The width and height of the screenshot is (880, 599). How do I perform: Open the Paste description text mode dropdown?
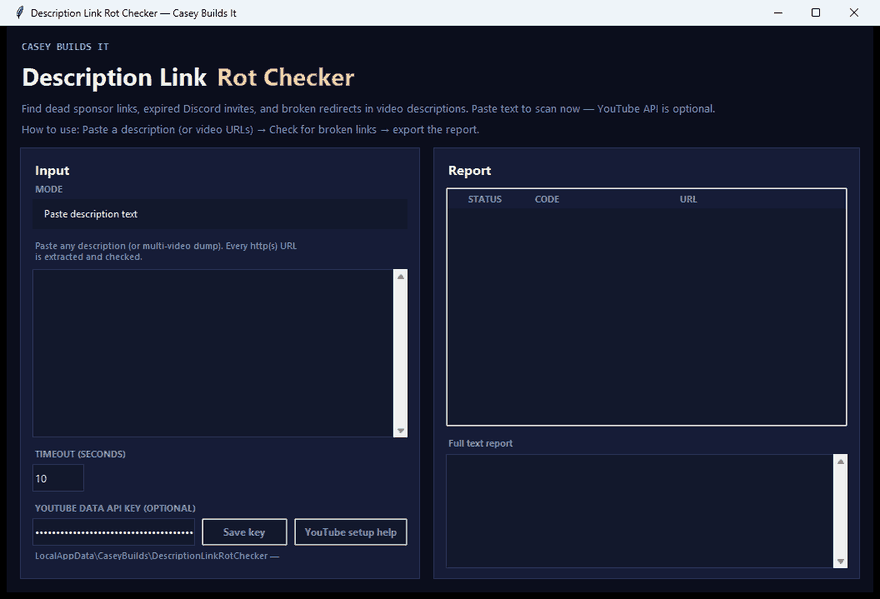220,214
